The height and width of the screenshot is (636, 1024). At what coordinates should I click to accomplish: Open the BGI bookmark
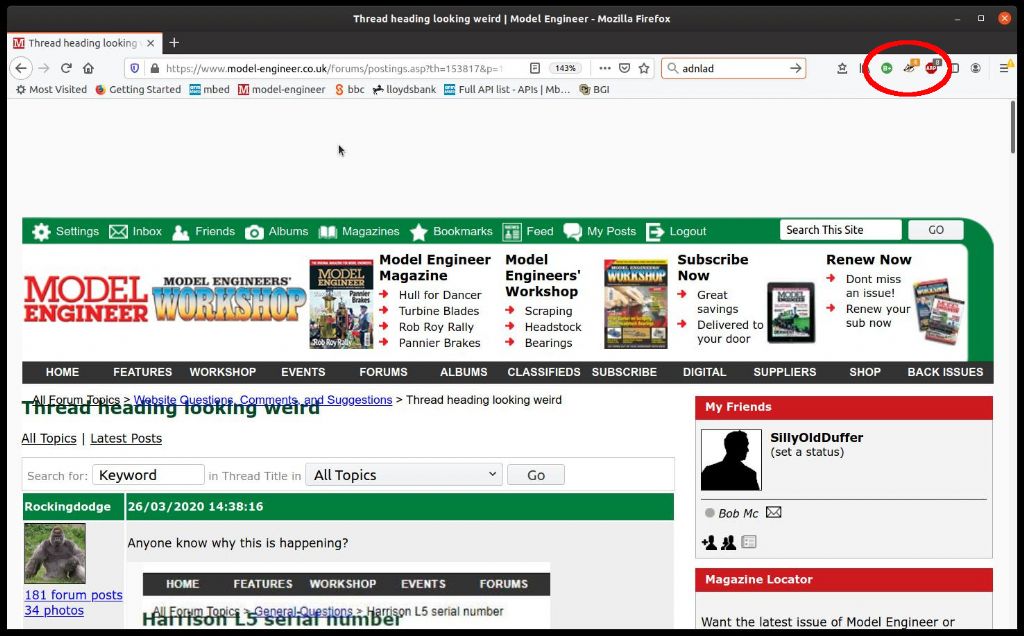pos(594,89)
